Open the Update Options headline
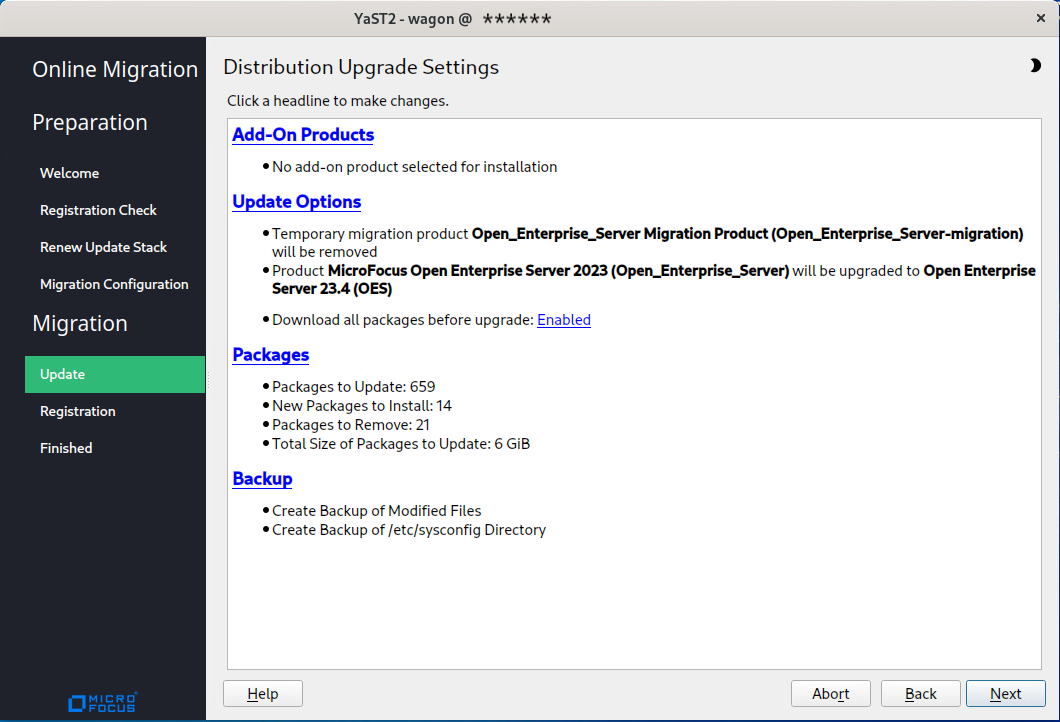1060x722 pixels. [x=297, y=202]
